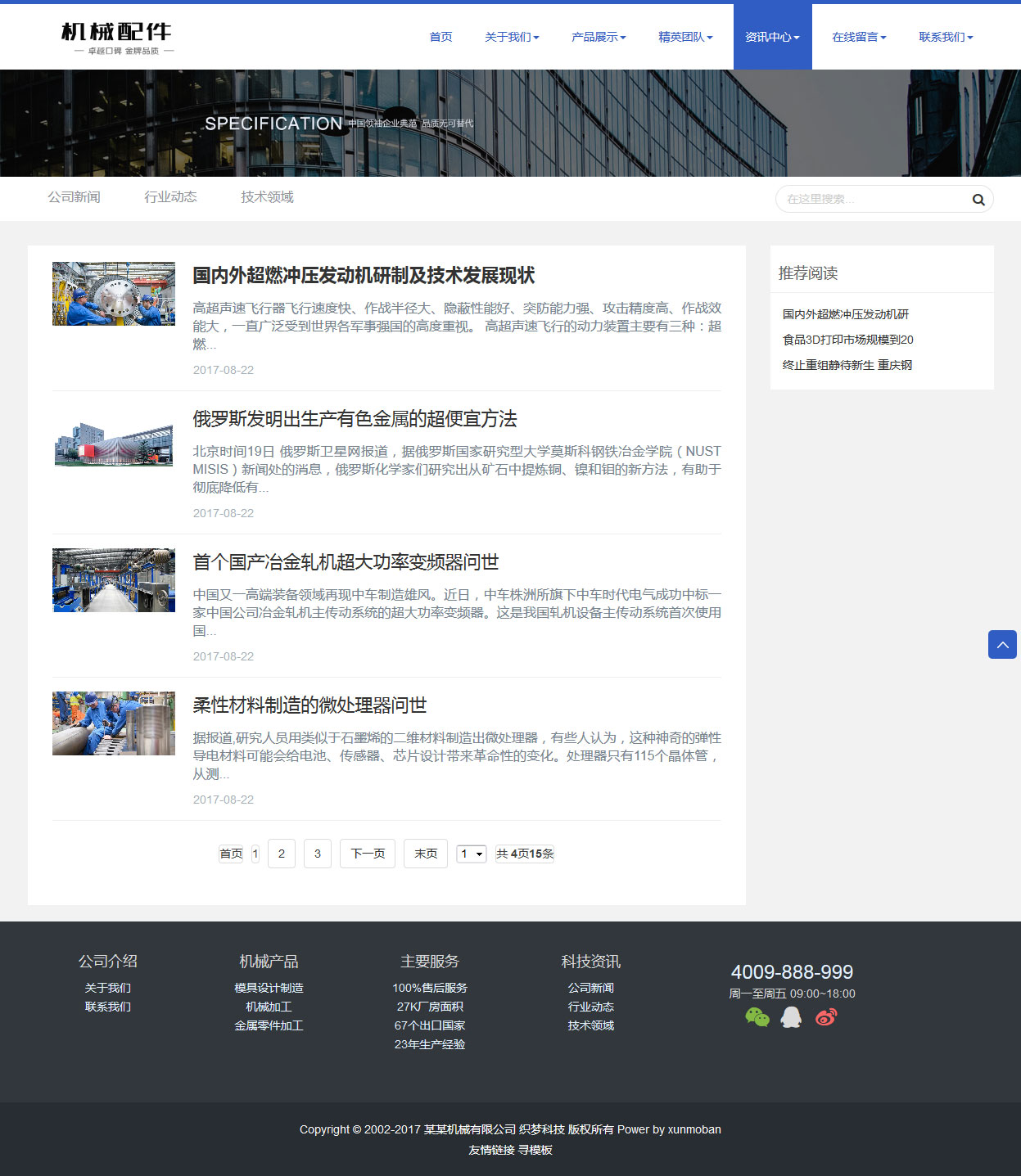The width and height of the screenshot is (1021, 1176).
Task: Click the 下一页 pagination button
Action: click(368, 854)
